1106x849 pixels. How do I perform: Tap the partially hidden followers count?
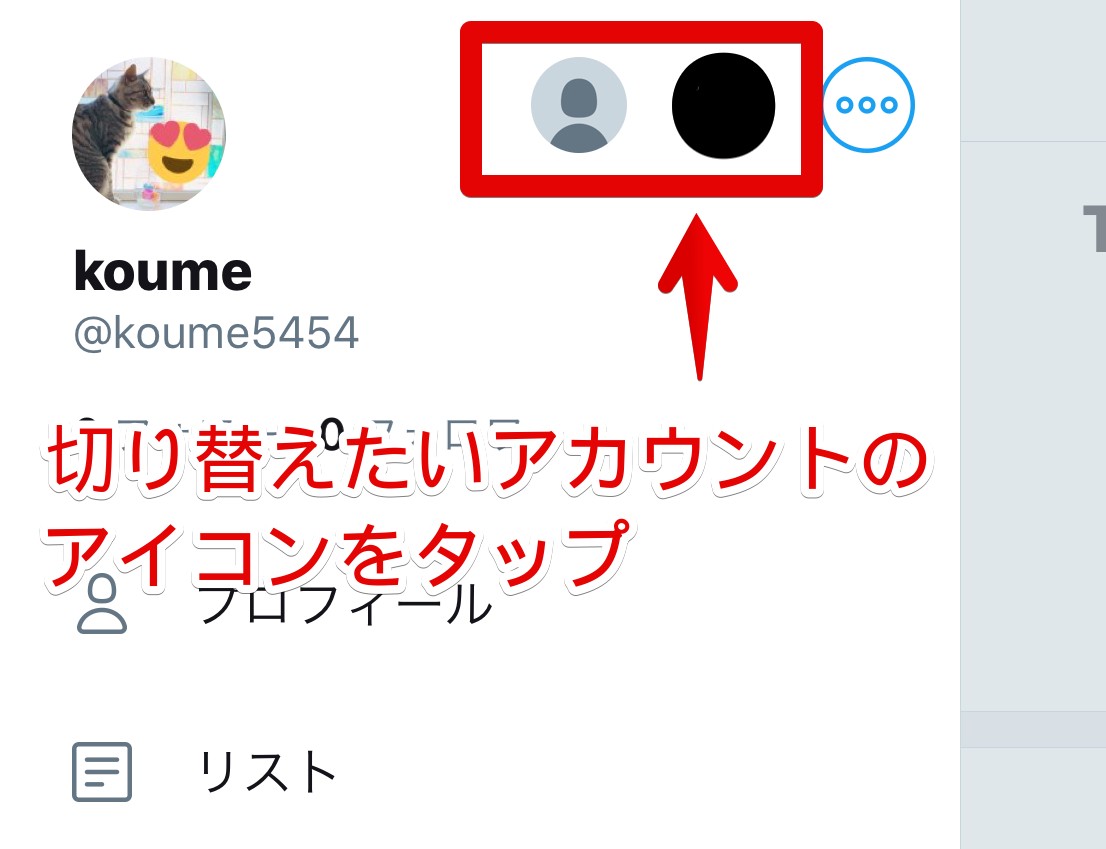[421, 427]
